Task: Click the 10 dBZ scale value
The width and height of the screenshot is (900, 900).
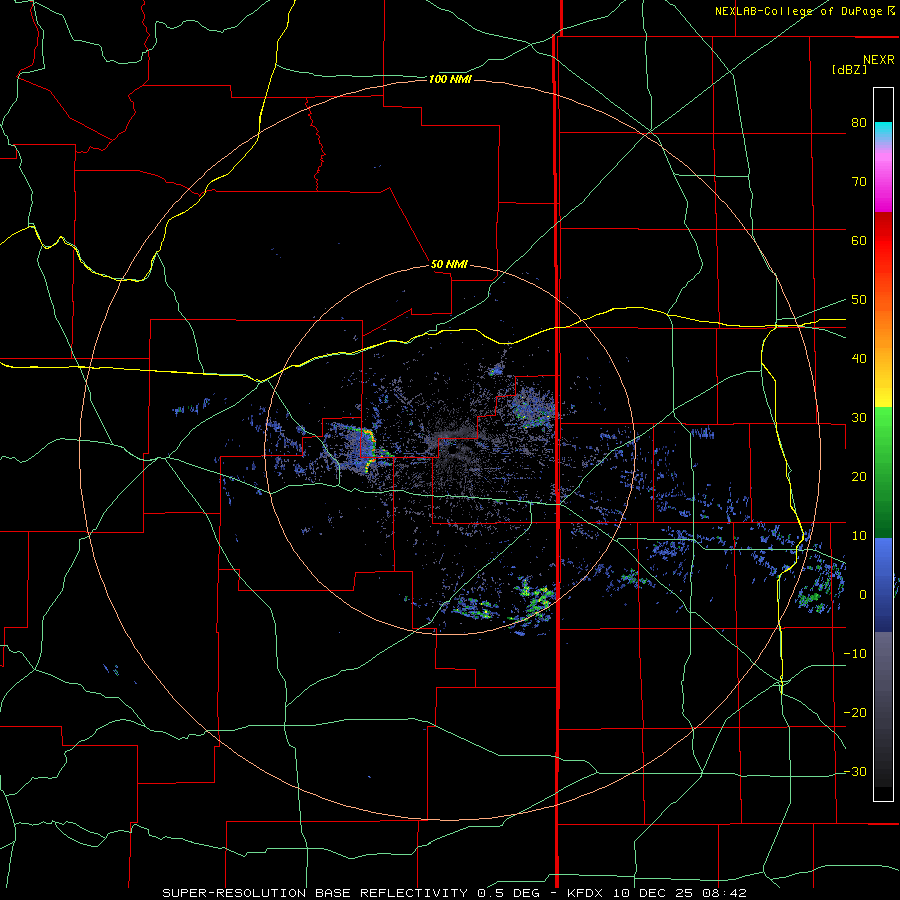Action: point(859,536)
